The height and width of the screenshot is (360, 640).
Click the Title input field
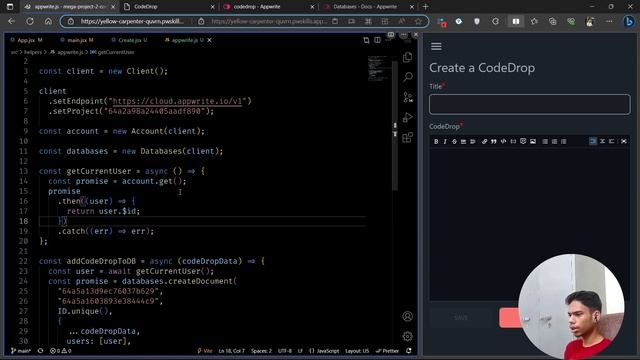click(x=529, y=104)
